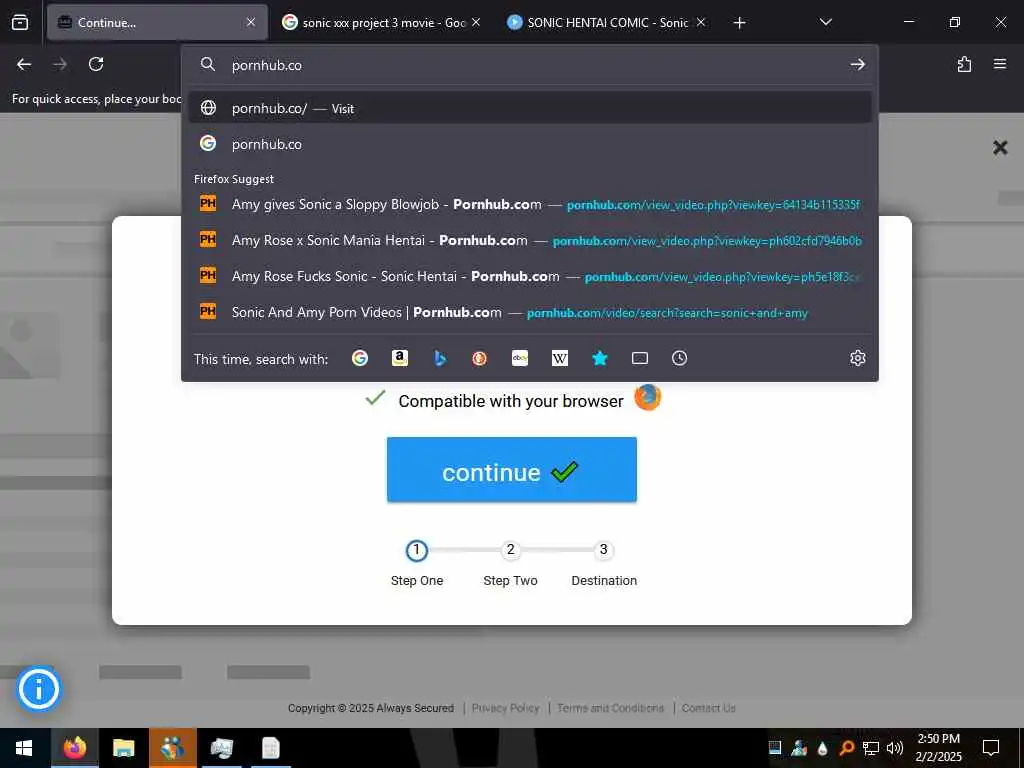This screenshot has height=768, width=1024.
Task: Click the Destination step circle
Action: click(603, 551)
